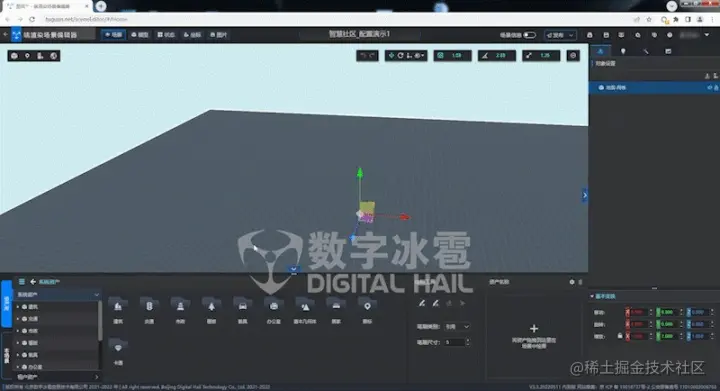This screenshot has width=720, height=391.
Task: Open the sofa furniture asset folder
Action: coord(336,310)
